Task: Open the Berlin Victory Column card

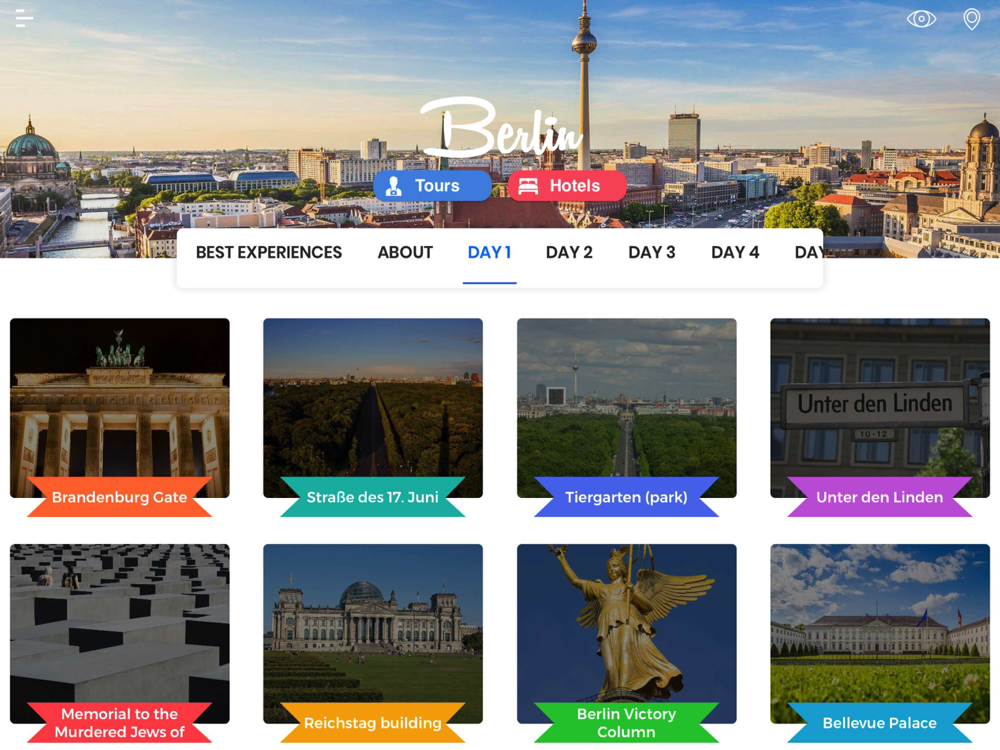Action: coord(626,643)
